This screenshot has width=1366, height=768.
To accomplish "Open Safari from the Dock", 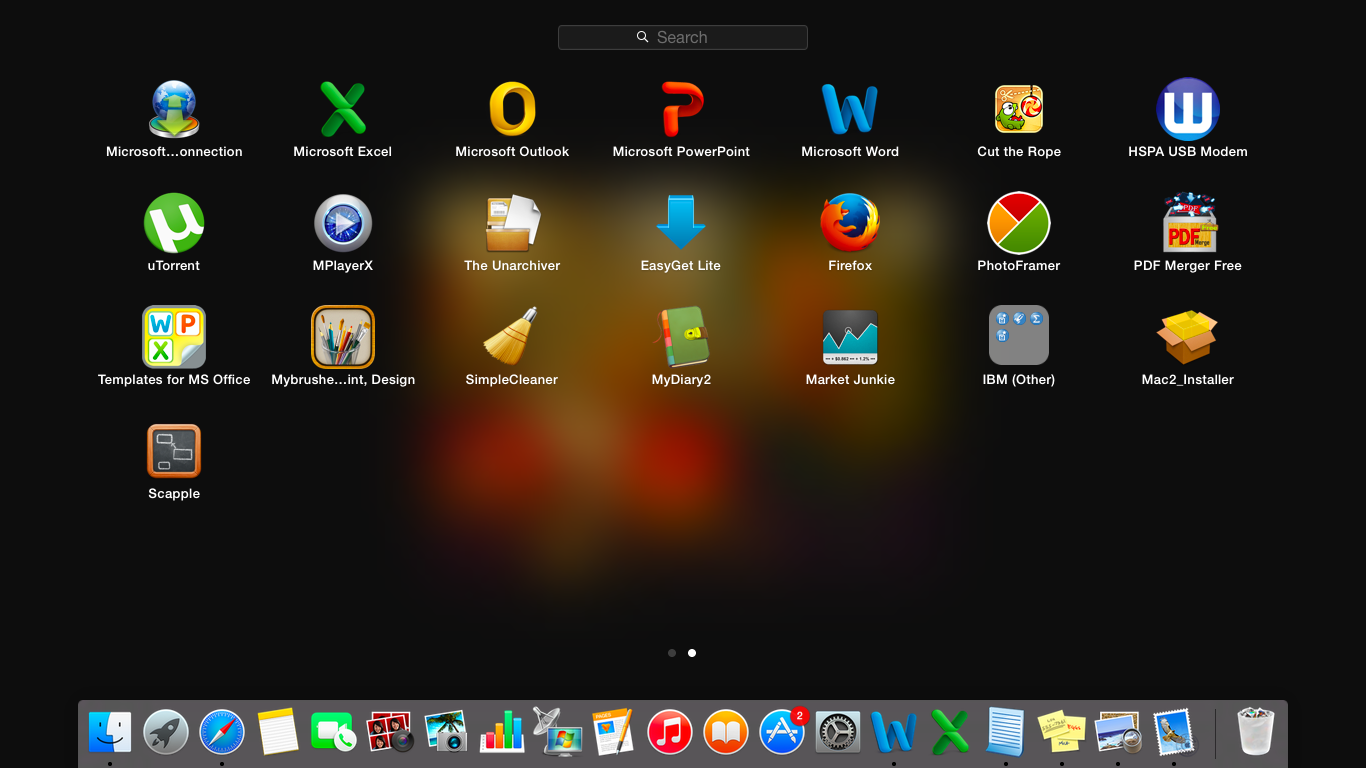I will point(222,732).
